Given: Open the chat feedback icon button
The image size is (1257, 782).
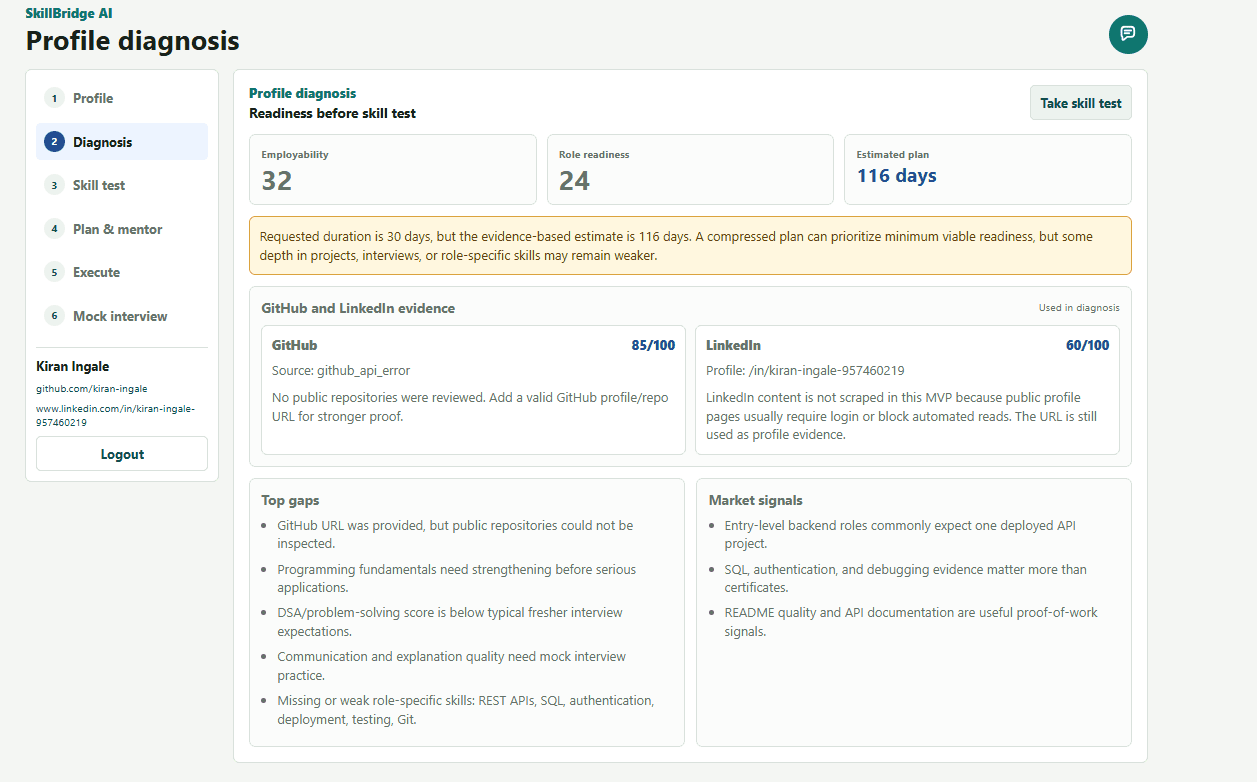Looking at the screenshot, I should [1128, 34].
